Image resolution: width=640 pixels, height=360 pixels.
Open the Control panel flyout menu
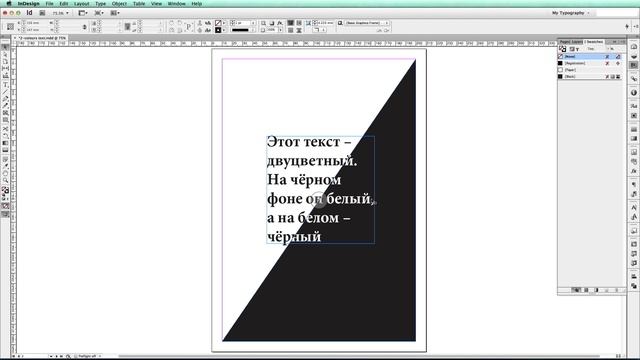pos(636,27)
